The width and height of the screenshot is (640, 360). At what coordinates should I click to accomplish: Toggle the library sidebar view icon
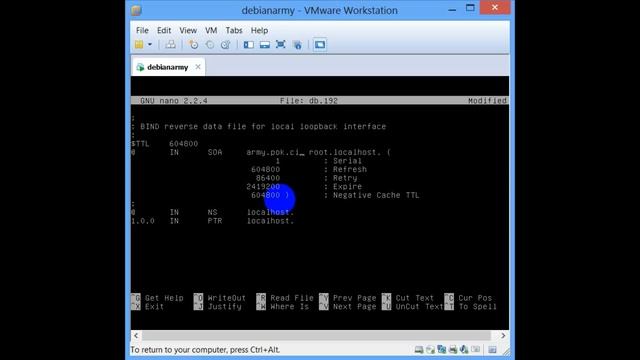click(249, 44)
